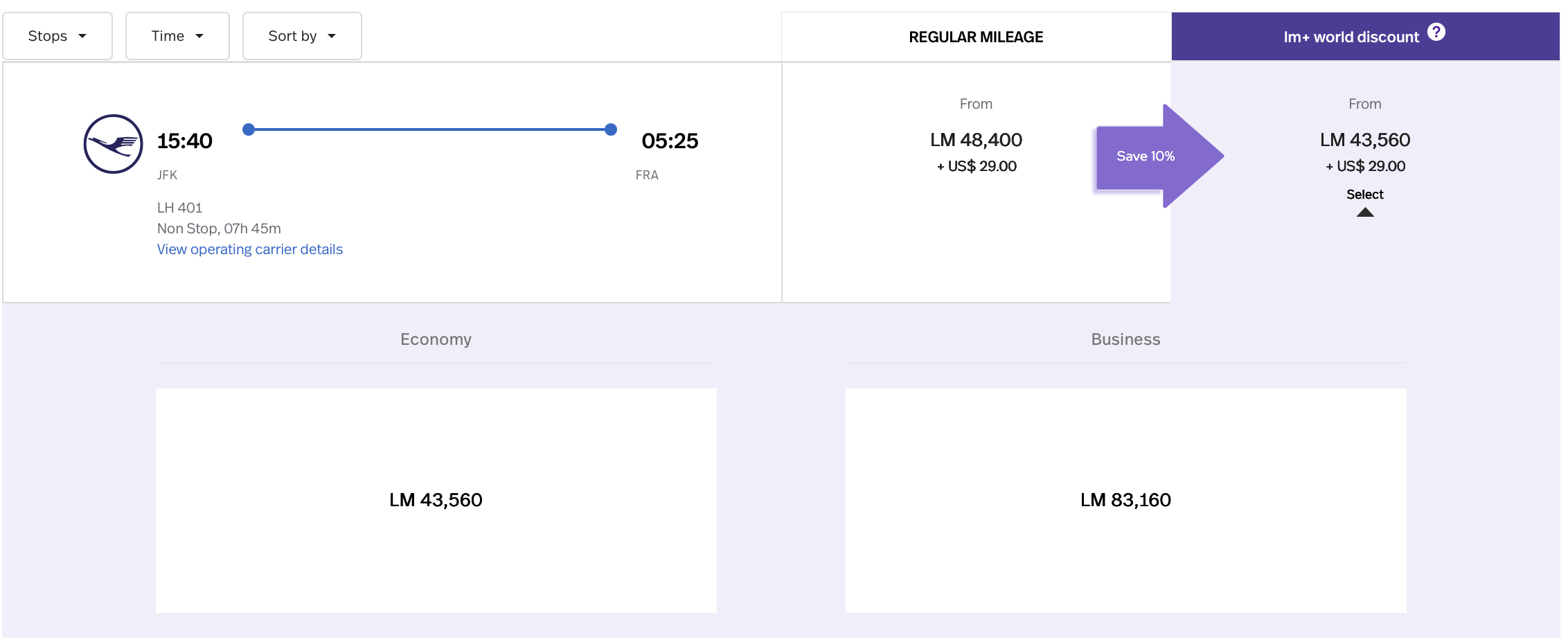
Task: Click the departure dot on the flight timeline
Action: pyautogui.click(x=248, y=129)
